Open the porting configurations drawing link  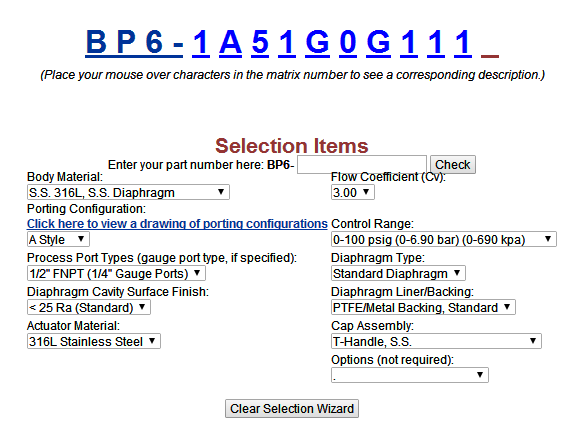point(177,224)
